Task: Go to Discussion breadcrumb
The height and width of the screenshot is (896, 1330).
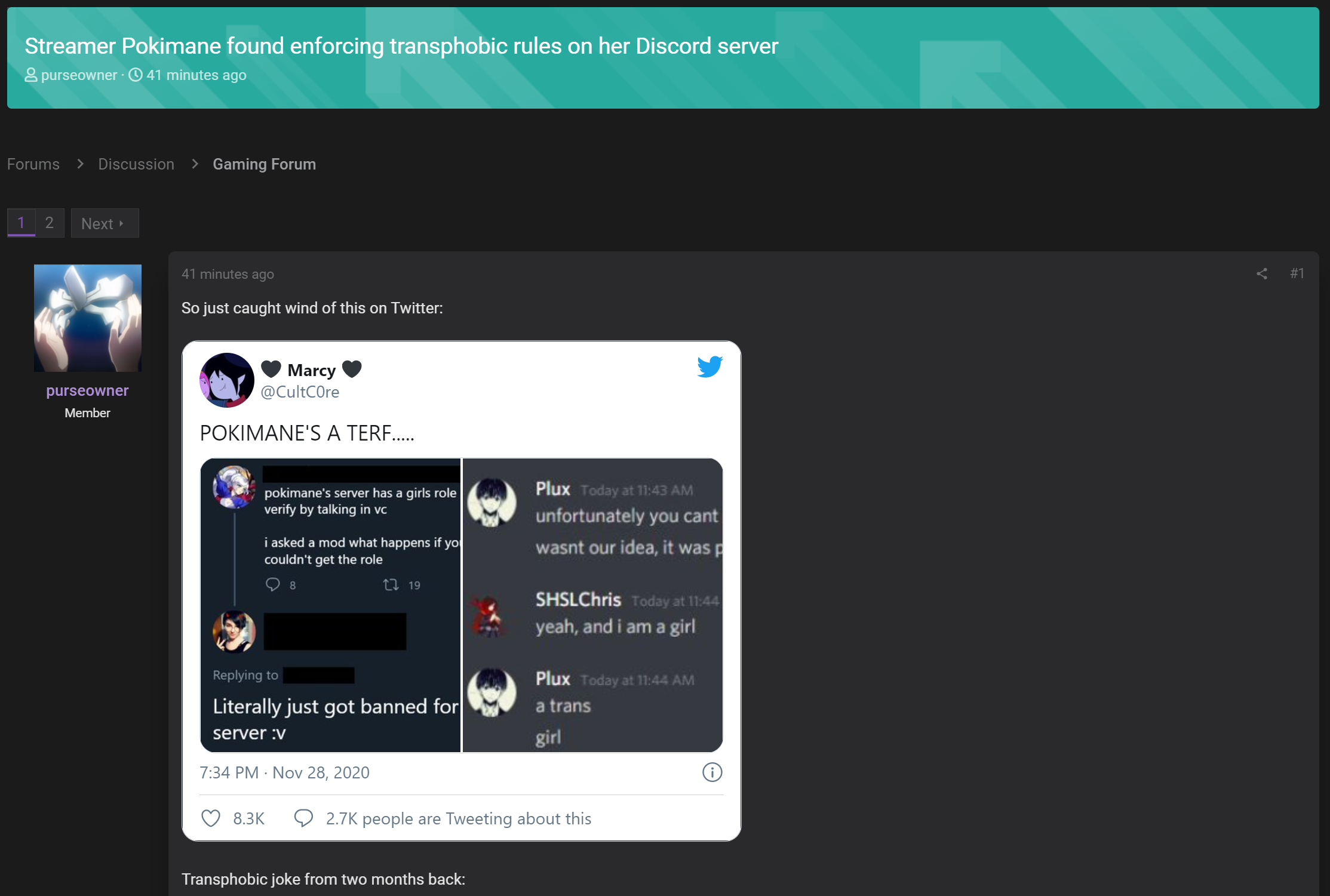Action: (x=136, y=164)
